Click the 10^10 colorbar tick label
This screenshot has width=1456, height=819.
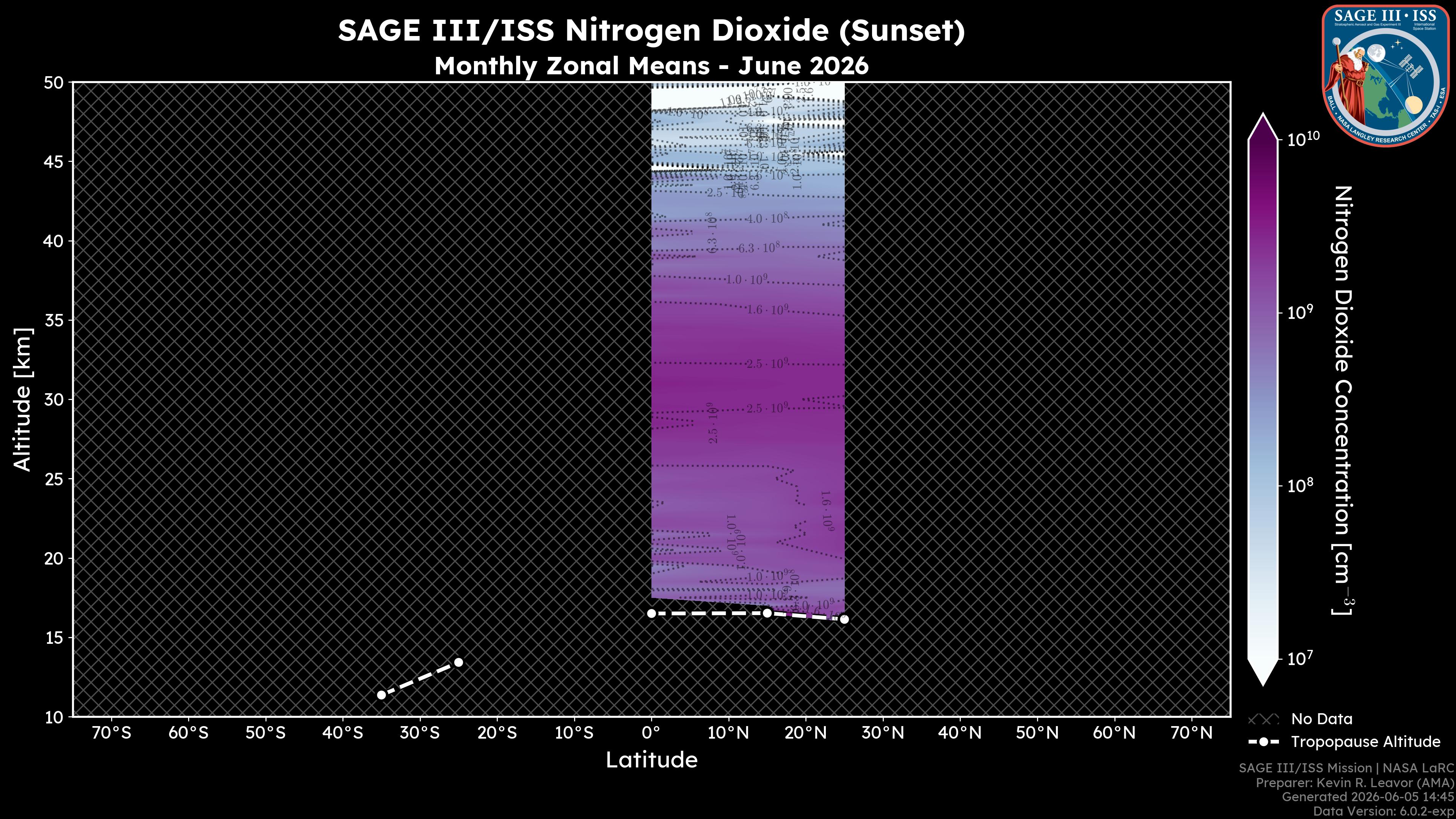point(1303,138)
